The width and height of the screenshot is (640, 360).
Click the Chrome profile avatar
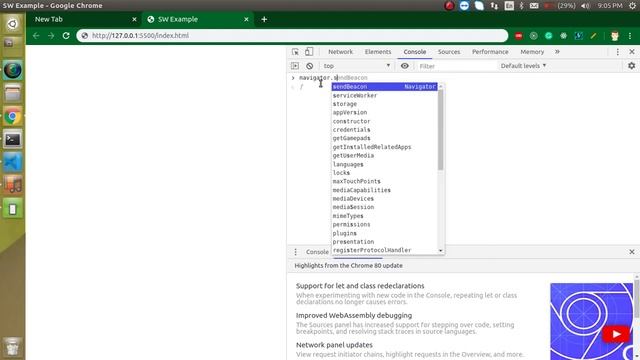tap(615, 36)
